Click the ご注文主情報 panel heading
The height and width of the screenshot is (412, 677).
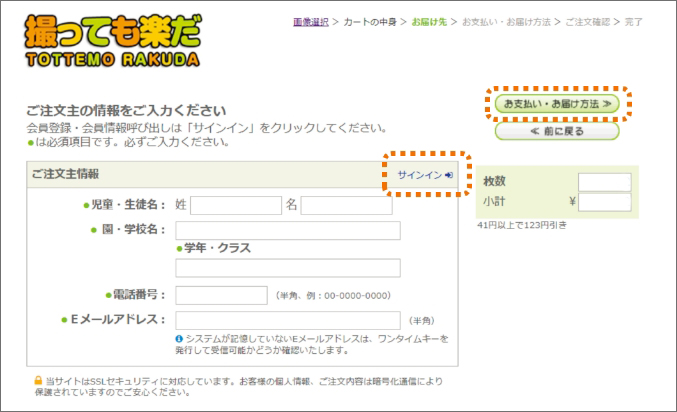click(65, 174)
